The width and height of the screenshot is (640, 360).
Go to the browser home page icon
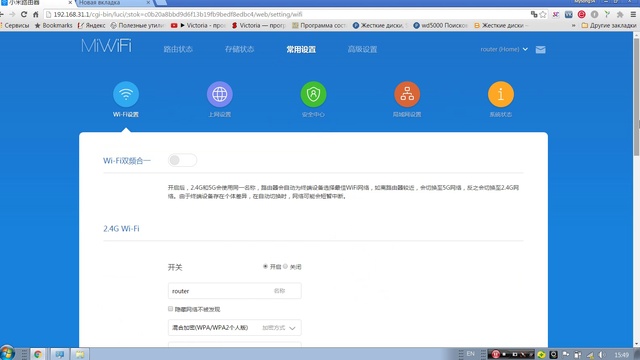pos(36,14)
